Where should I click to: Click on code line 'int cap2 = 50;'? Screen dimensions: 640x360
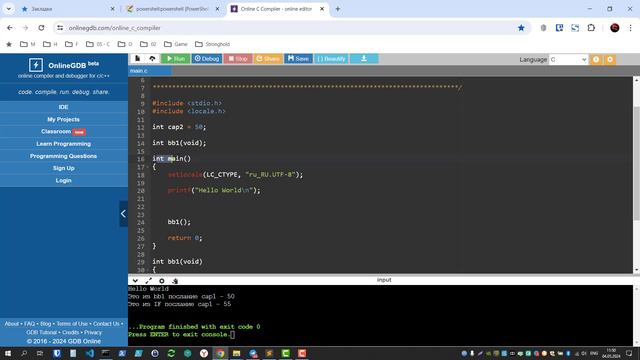pos(179,127)
